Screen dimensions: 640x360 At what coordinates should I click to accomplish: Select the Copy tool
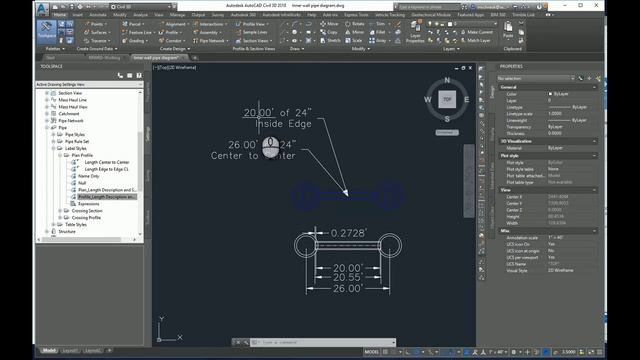tap(329, 32)
